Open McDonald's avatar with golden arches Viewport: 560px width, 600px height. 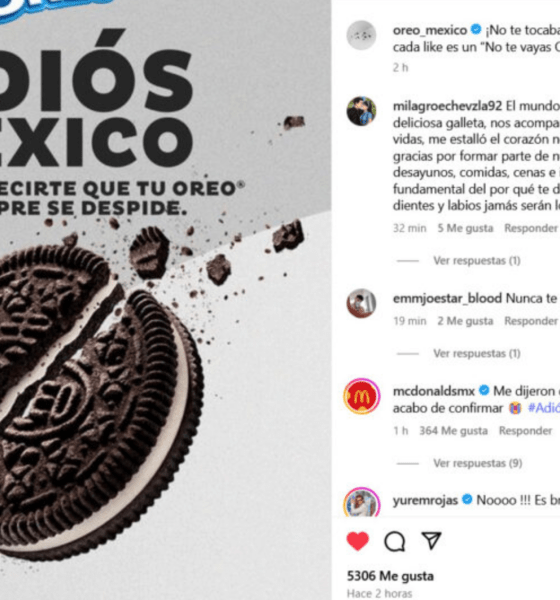pyautogui.click(x=361, y=396)
